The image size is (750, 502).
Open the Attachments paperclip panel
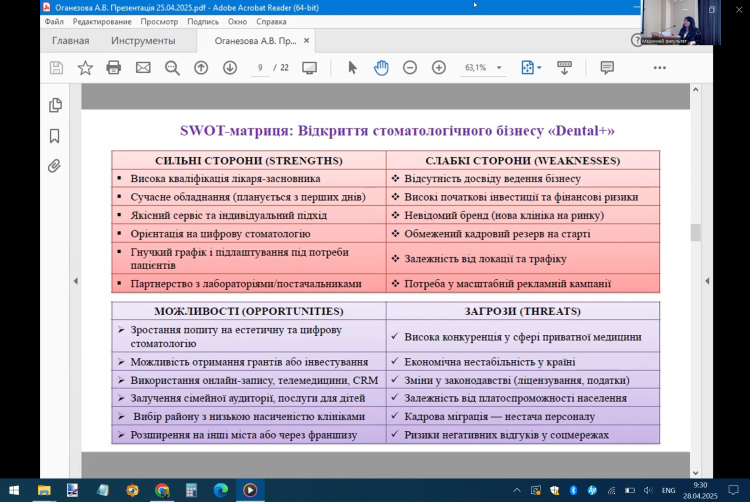55,166
